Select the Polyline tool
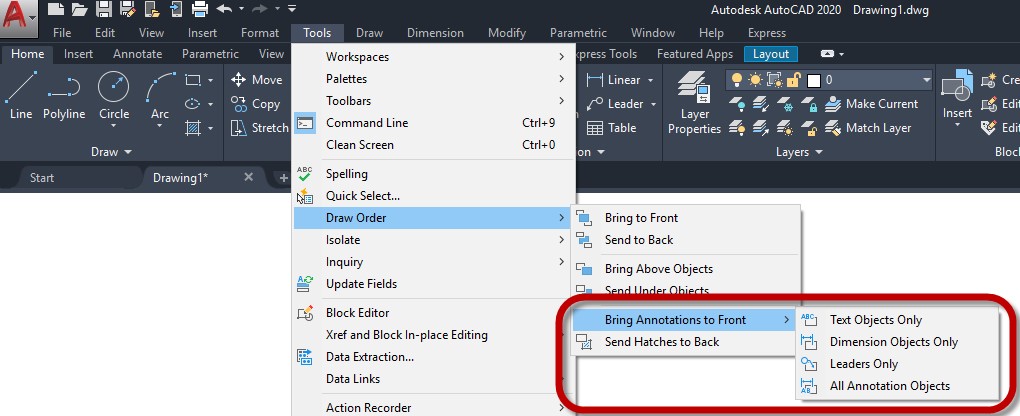This screenshot has width=1020, height=416. (64, 95)
